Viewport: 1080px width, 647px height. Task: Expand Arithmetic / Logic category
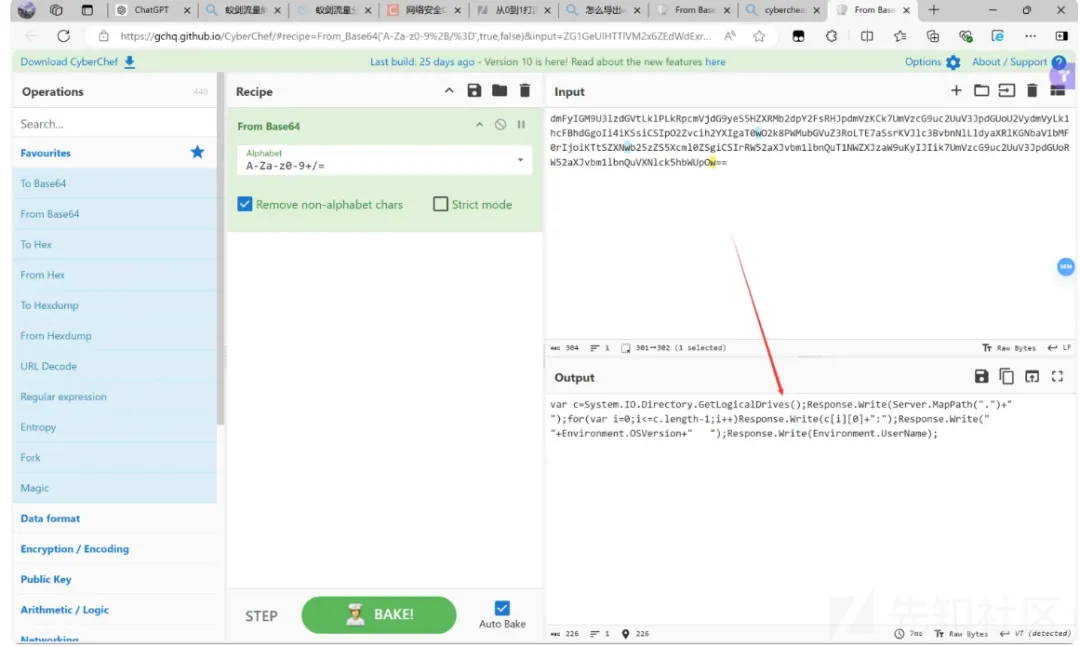pos(114,609)
